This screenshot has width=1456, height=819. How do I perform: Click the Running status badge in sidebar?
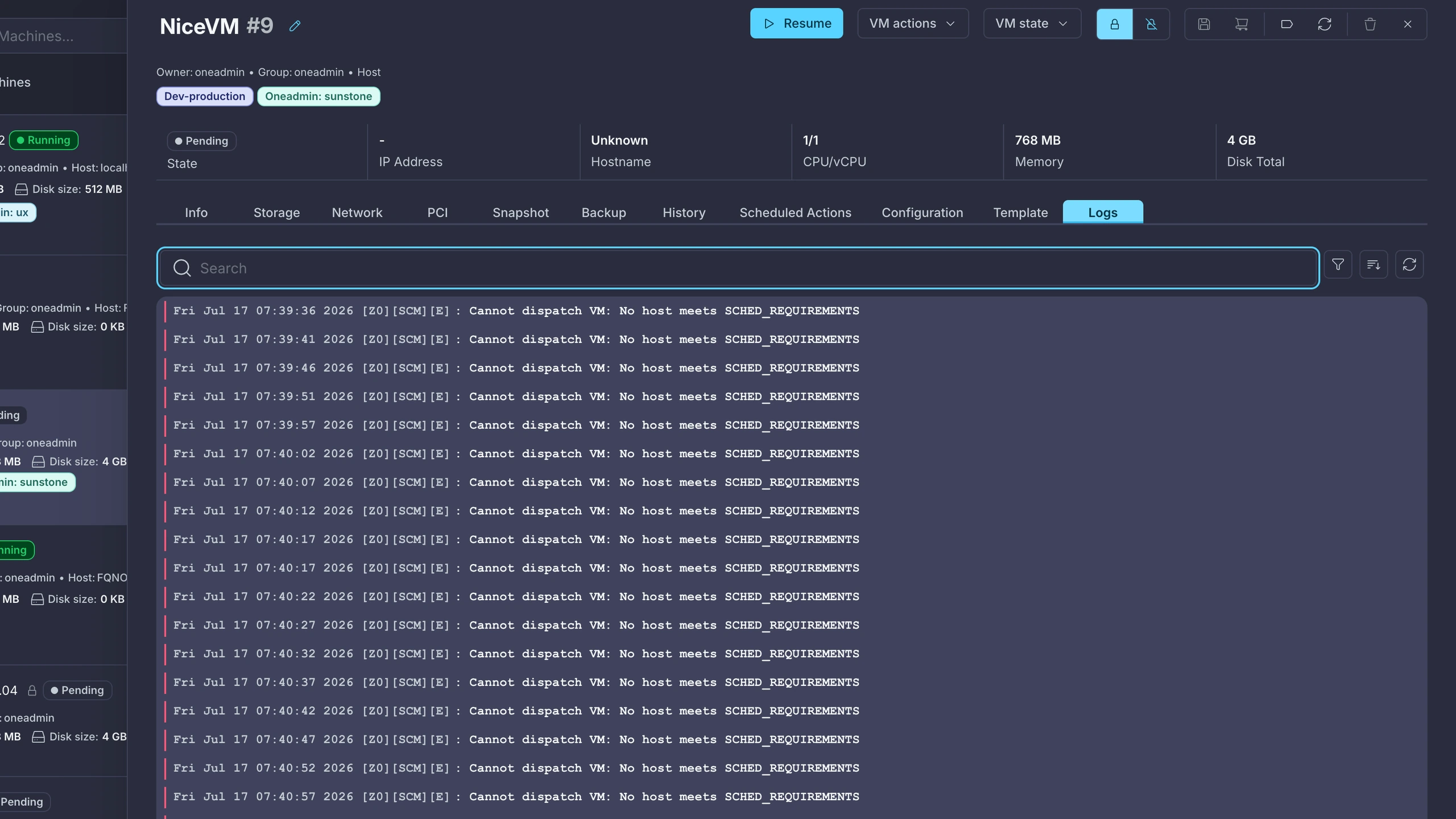(x=44, y=140)
